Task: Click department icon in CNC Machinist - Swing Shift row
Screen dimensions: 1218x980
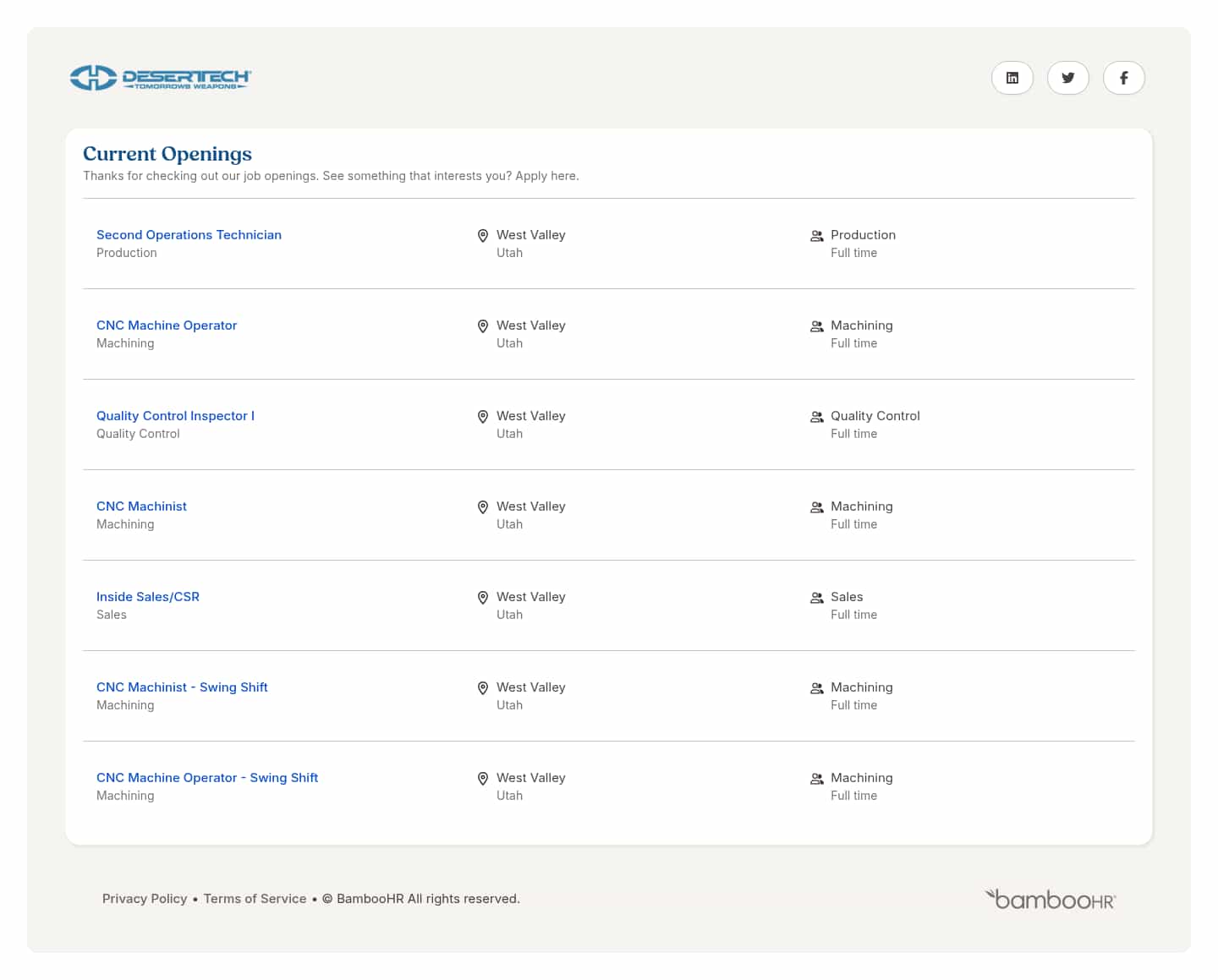Action: pyautogui.click(x=817, y=688)
